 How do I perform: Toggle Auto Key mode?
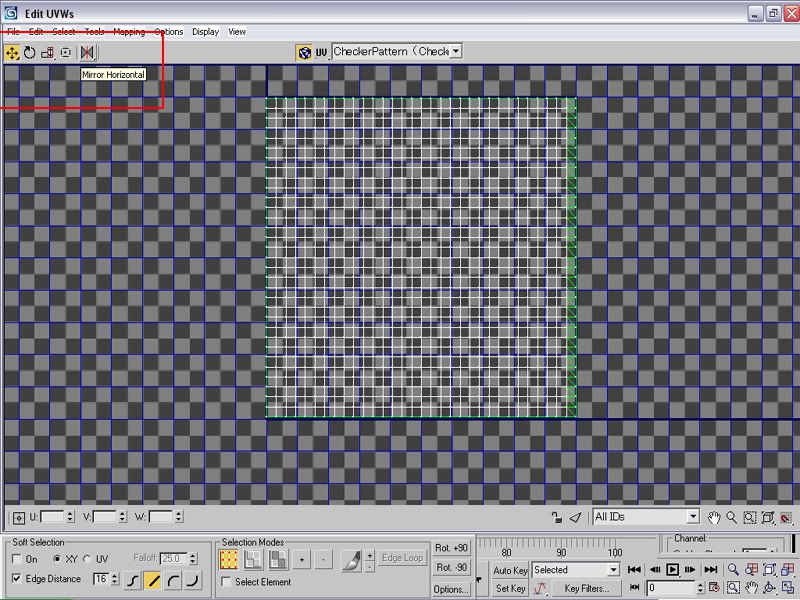point(510,570)
